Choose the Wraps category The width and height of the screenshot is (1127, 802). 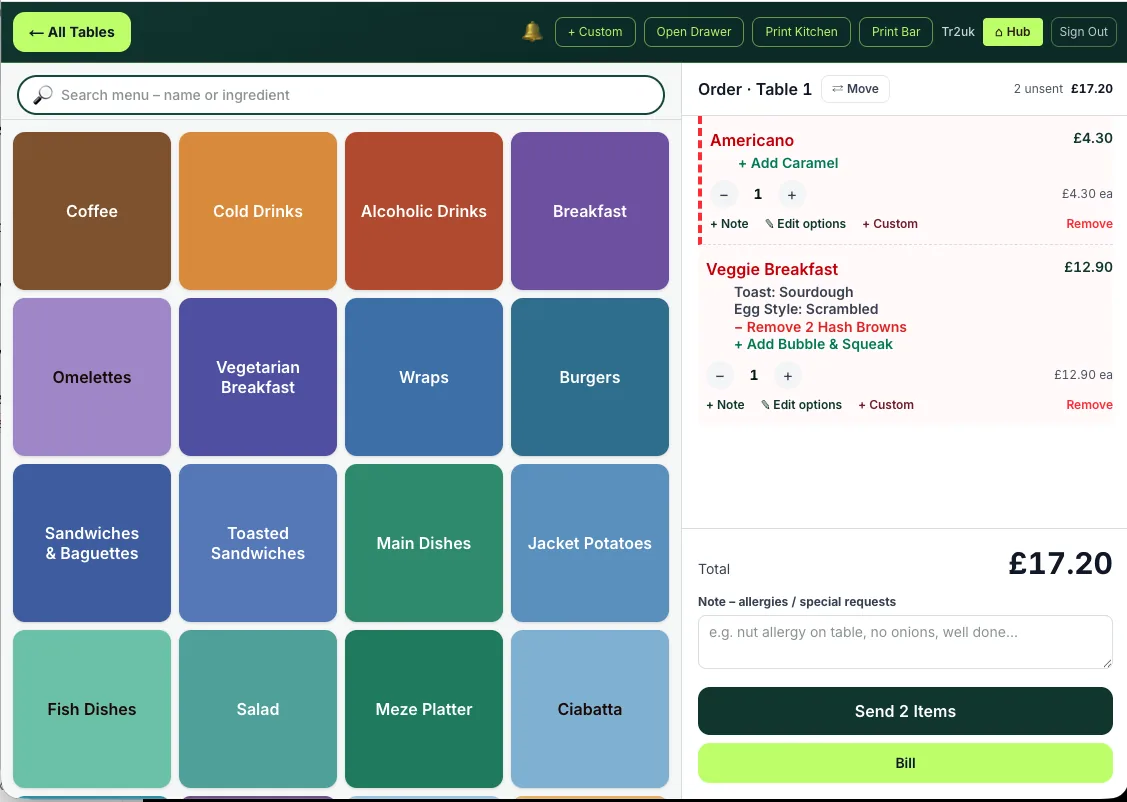click(x=424, y=377)
